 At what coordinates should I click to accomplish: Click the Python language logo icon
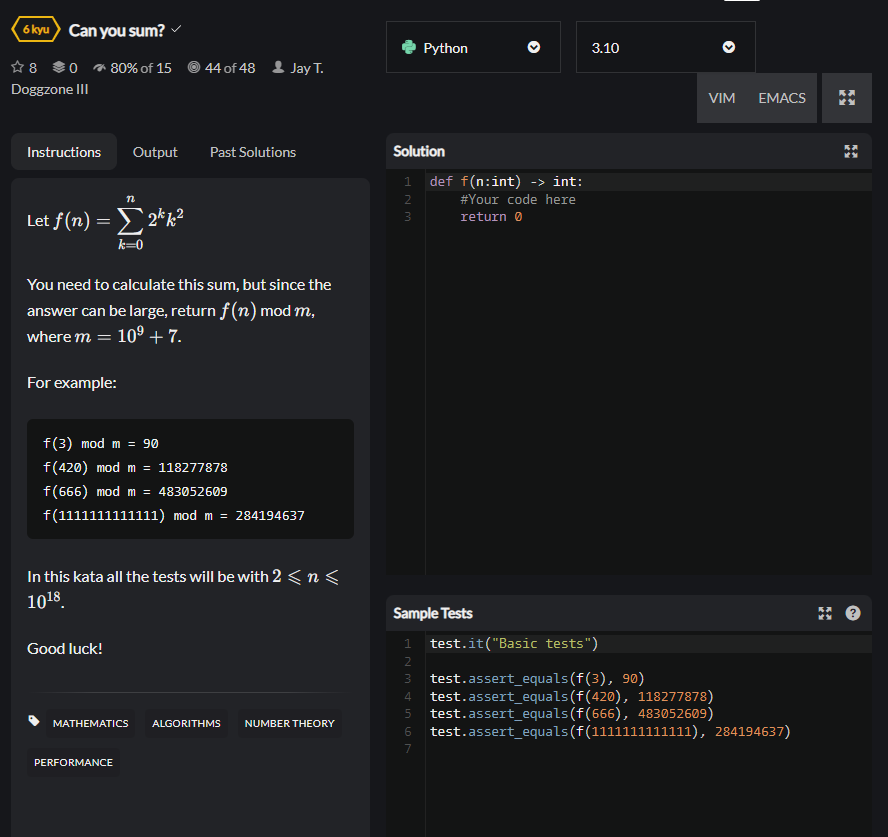409,48
